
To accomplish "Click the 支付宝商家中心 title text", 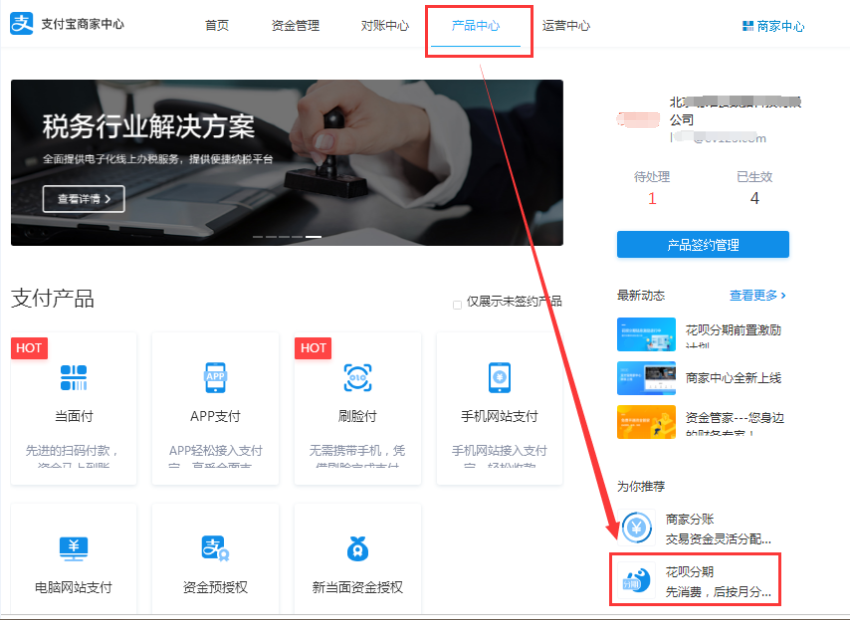I will point(83,24).
